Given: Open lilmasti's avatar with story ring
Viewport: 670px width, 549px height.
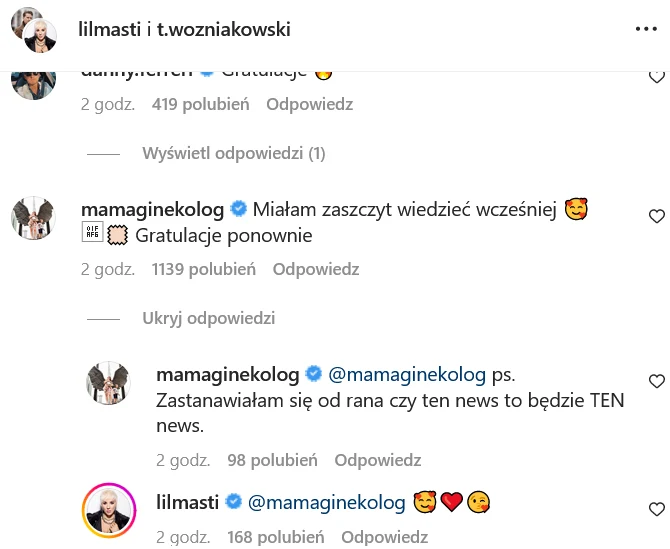Looking at the screenshot, I should [x=108, y=509].
